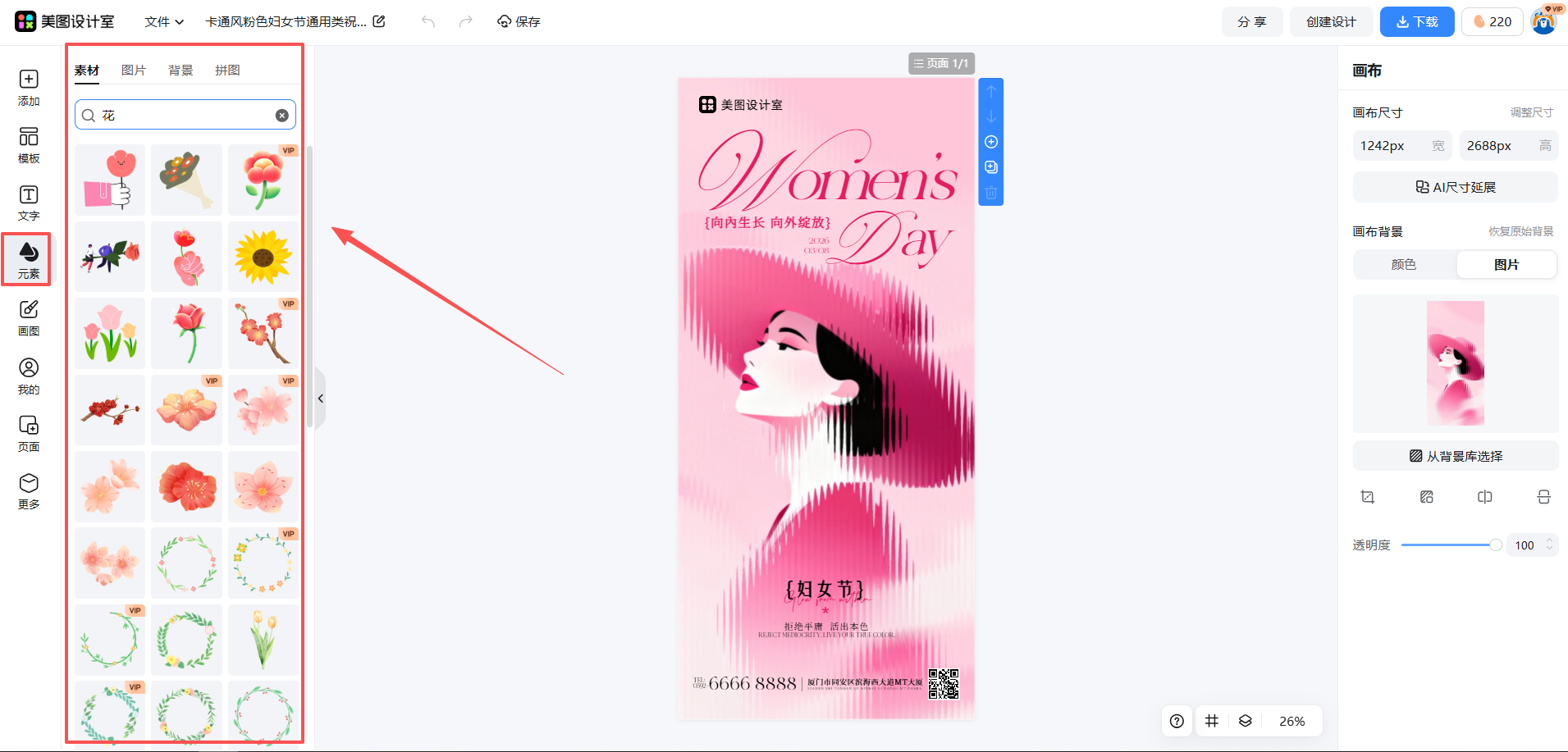Open the 文字 text tool in sidebar
This screenshot has width=1568, height=752.
[x=29, y=202]
